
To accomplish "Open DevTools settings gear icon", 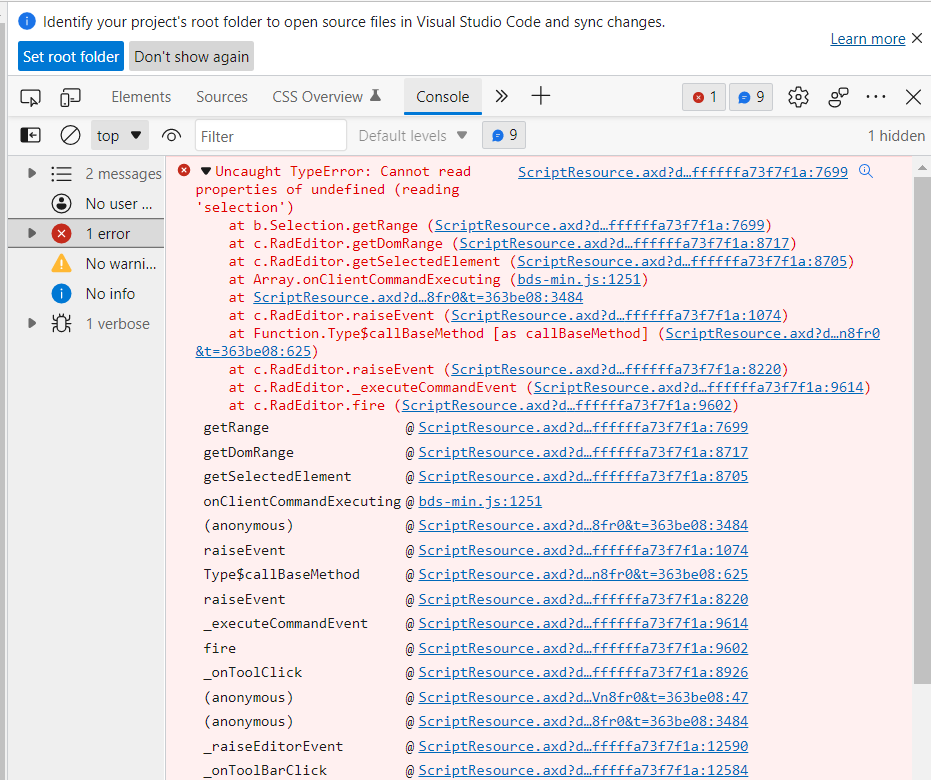I will pos(798,97).
